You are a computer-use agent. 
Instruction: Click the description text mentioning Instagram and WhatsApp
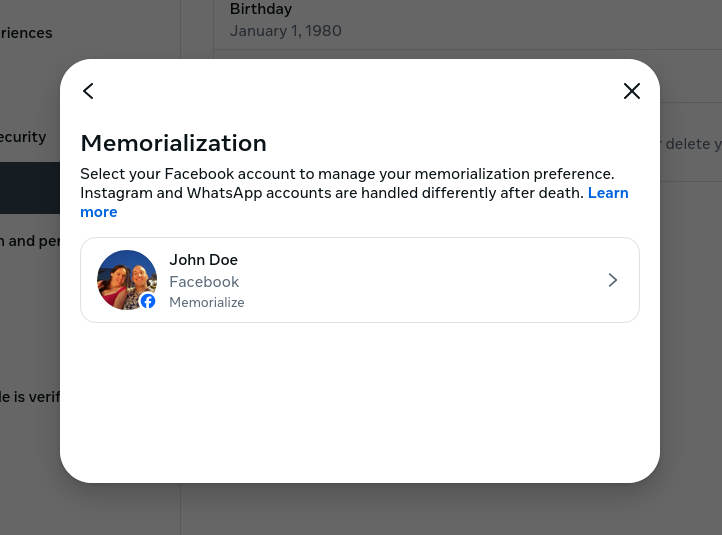tap(330, 193)
